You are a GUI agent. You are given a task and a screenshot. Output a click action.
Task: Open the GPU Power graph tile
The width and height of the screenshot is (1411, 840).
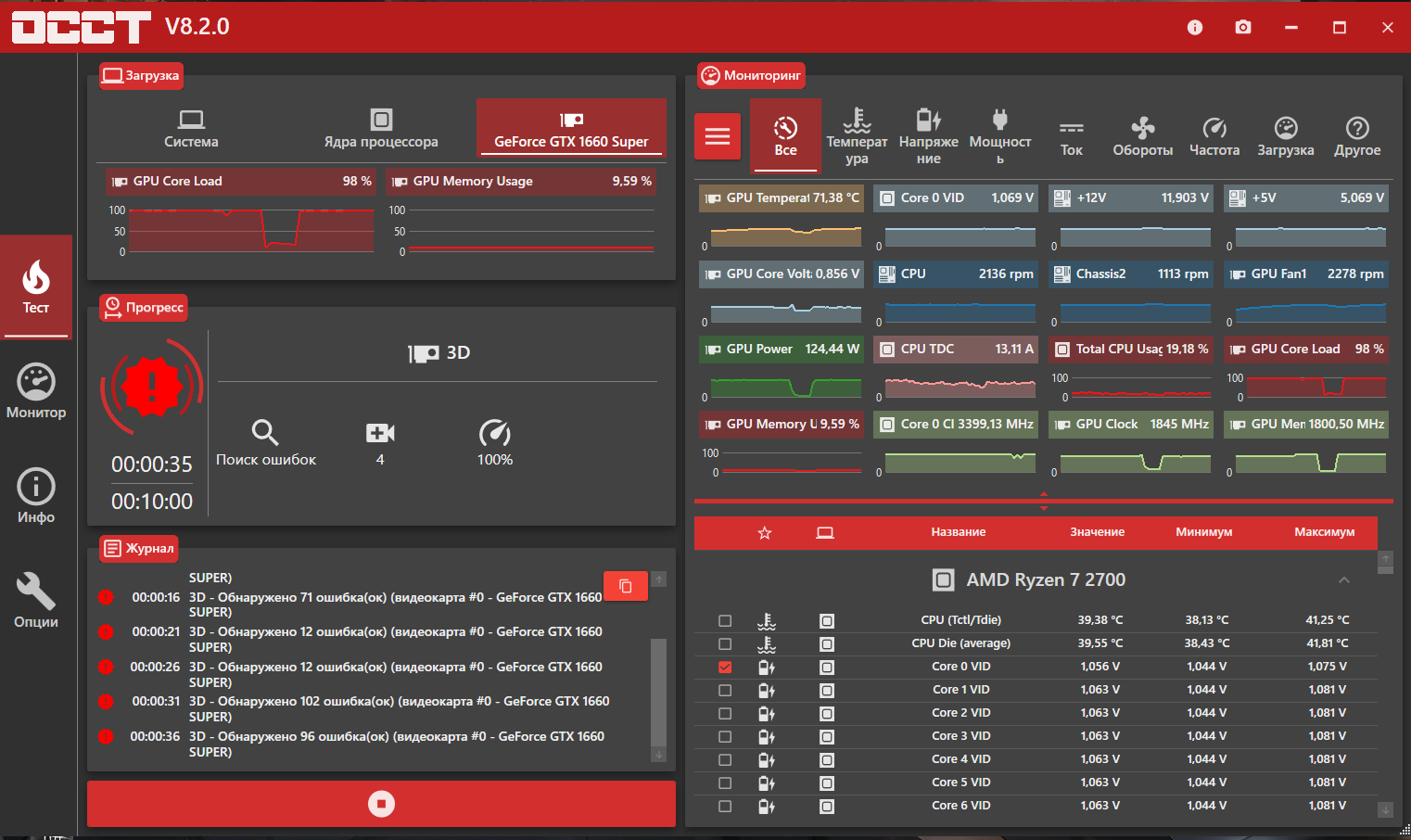pyautogui.click(x=782, y=370)
